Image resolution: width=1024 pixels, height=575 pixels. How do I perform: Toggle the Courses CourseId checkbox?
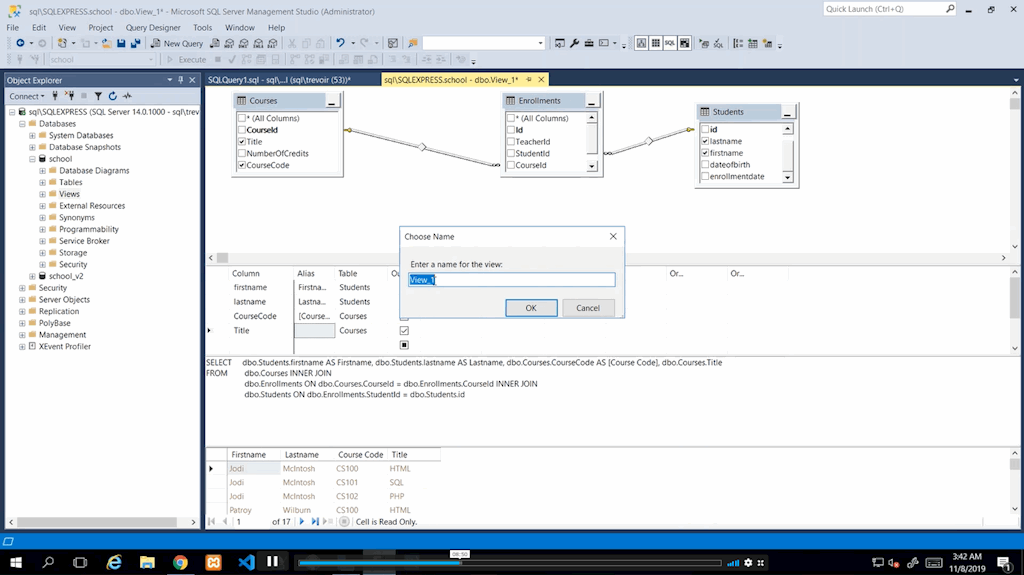coord(242,130)
